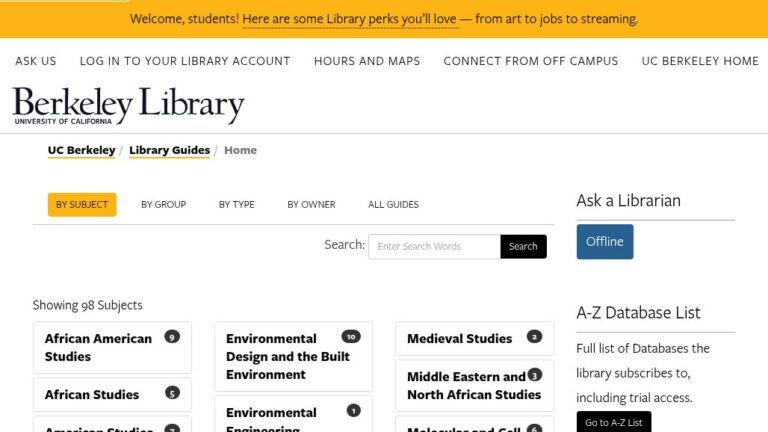Switch to the By Group tab
This screenshot has width=768, height=432.
164,205
